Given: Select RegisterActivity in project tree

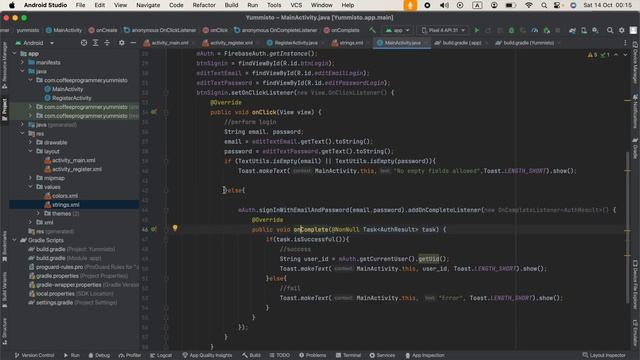Looking at the screenshot, I should coord(71,98).
